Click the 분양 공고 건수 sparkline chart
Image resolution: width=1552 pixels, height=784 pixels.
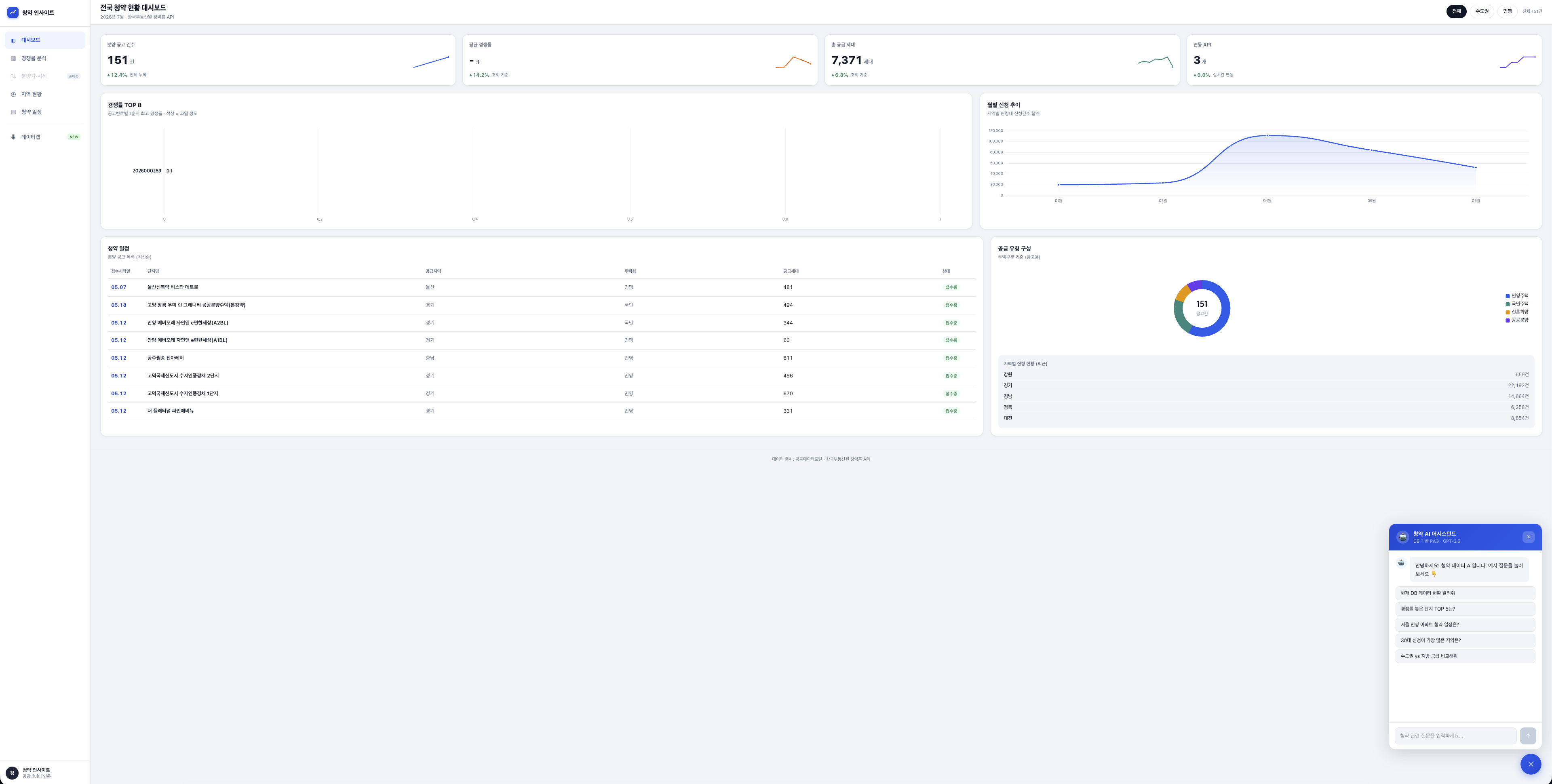point(431,62)
